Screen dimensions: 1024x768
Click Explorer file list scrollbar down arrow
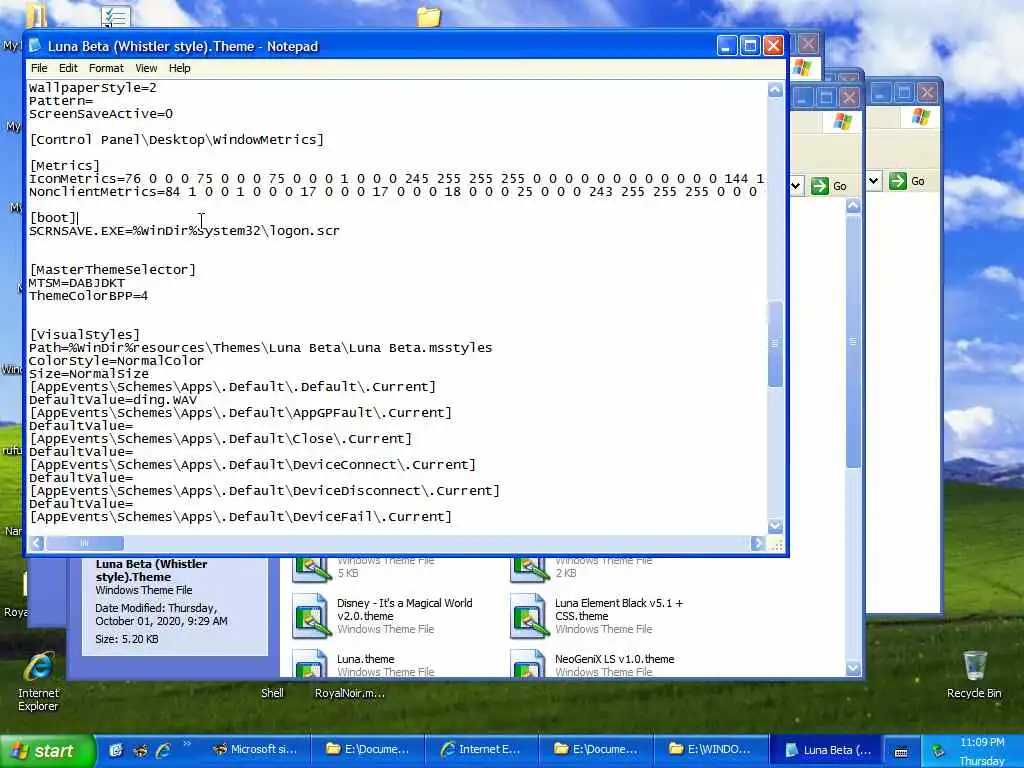(853, 668)
